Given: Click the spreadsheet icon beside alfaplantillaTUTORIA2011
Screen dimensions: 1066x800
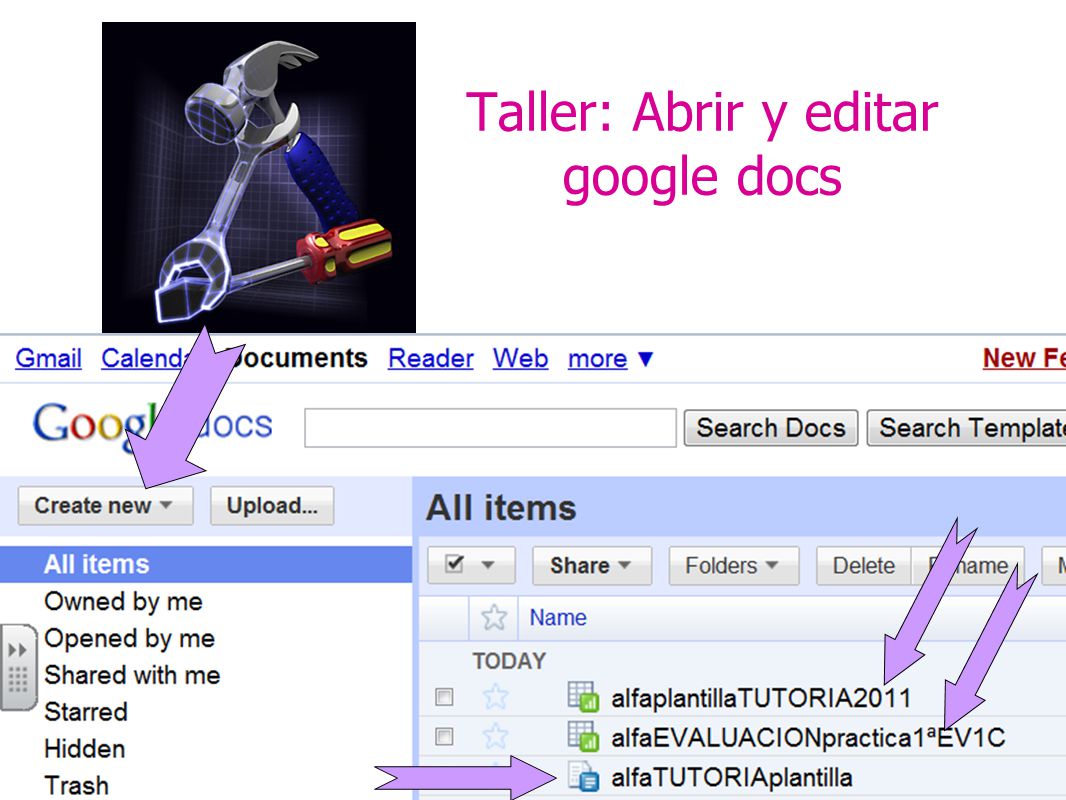Looking at the screenshot, I should [x=583, y=697].
